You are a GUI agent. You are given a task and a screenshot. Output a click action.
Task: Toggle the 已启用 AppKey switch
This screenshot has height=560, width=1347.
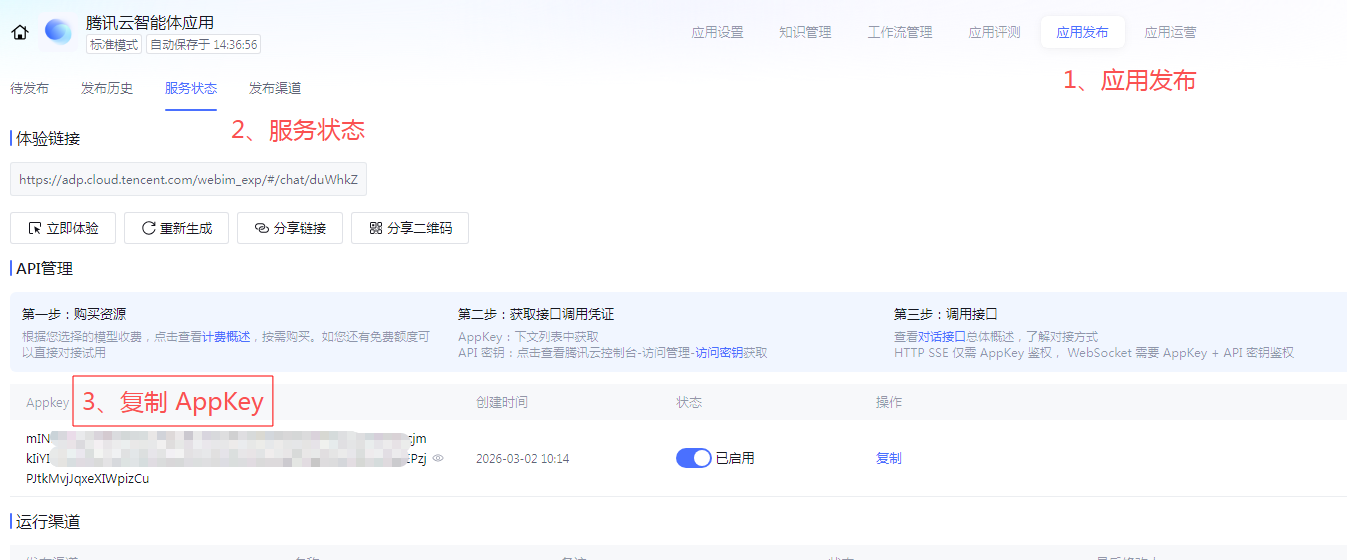[x=694, y=458]
